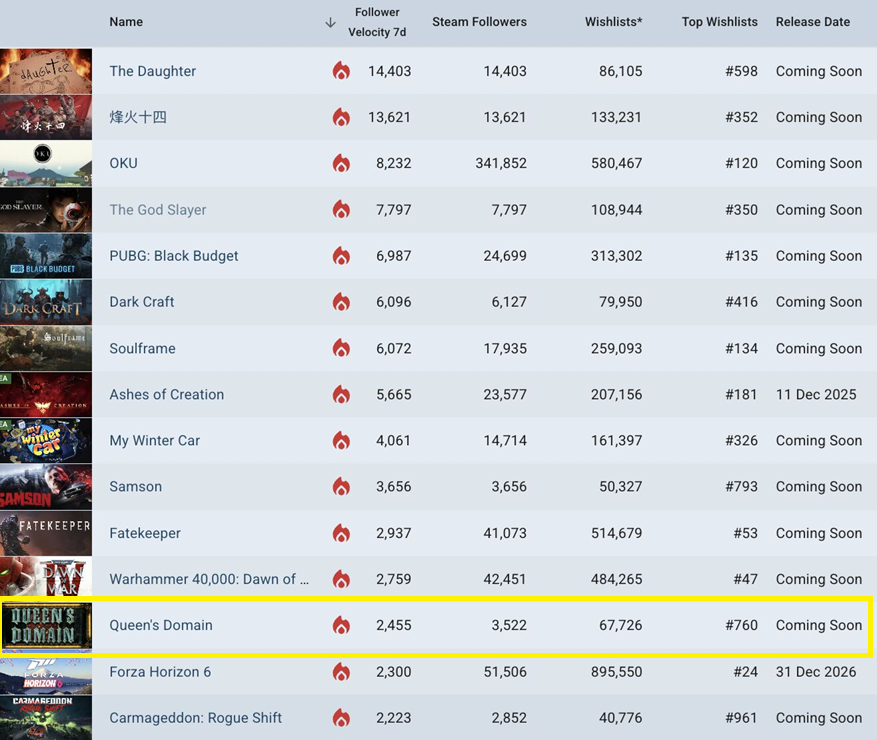
Task: Click the flame icon in the Fatekeeper row
Action: (x=341, y=533)
